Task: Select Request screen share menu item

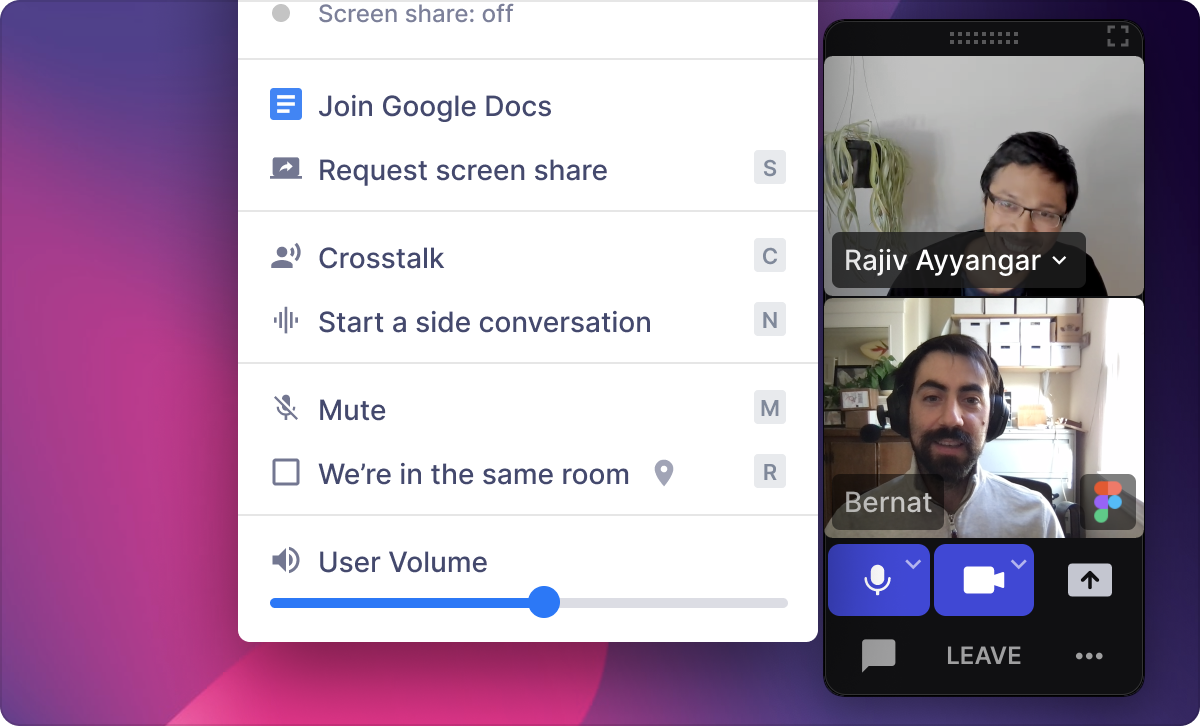Action: (528, 170)
